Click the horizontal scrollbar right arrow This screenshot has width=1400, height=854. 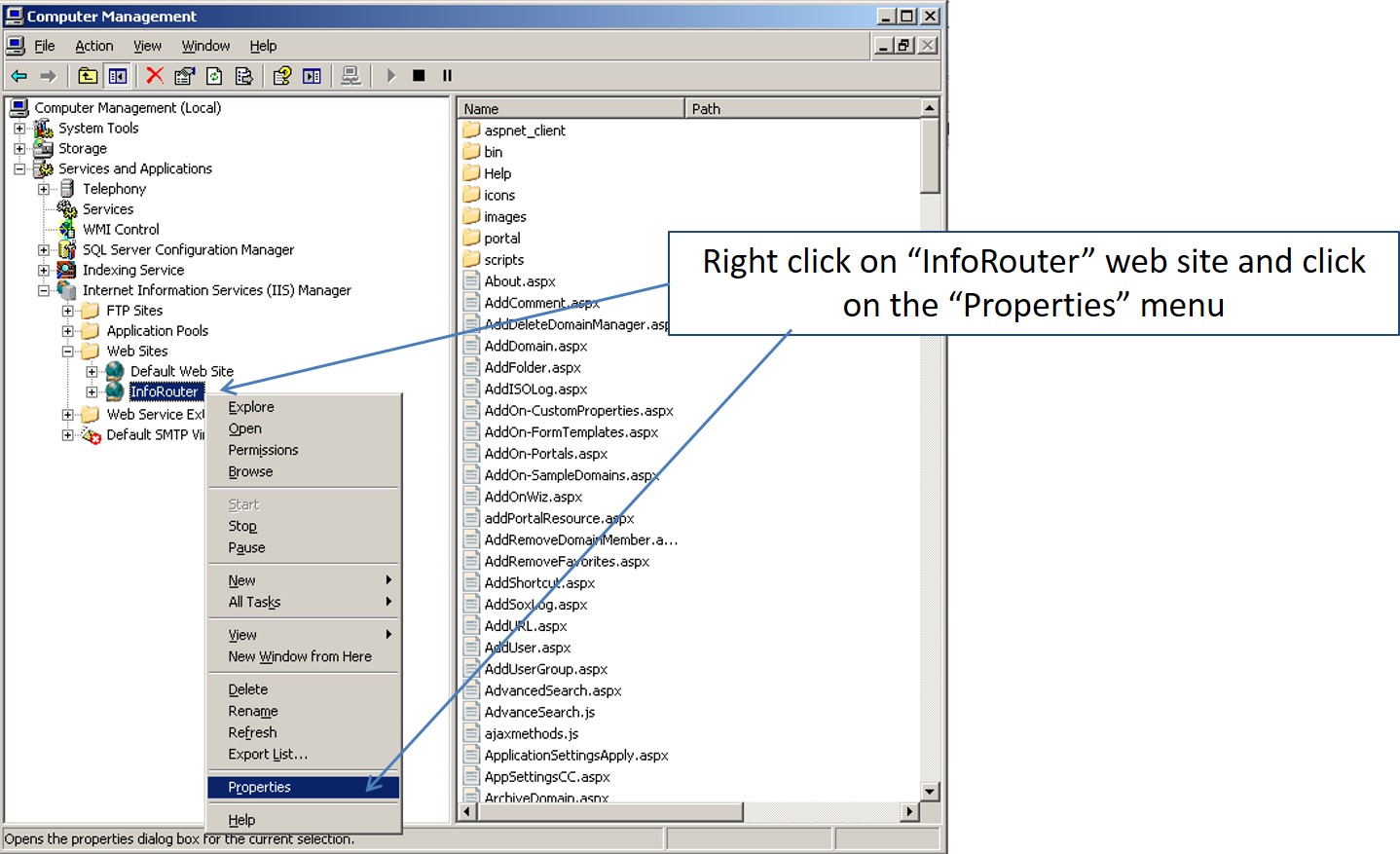909,811
